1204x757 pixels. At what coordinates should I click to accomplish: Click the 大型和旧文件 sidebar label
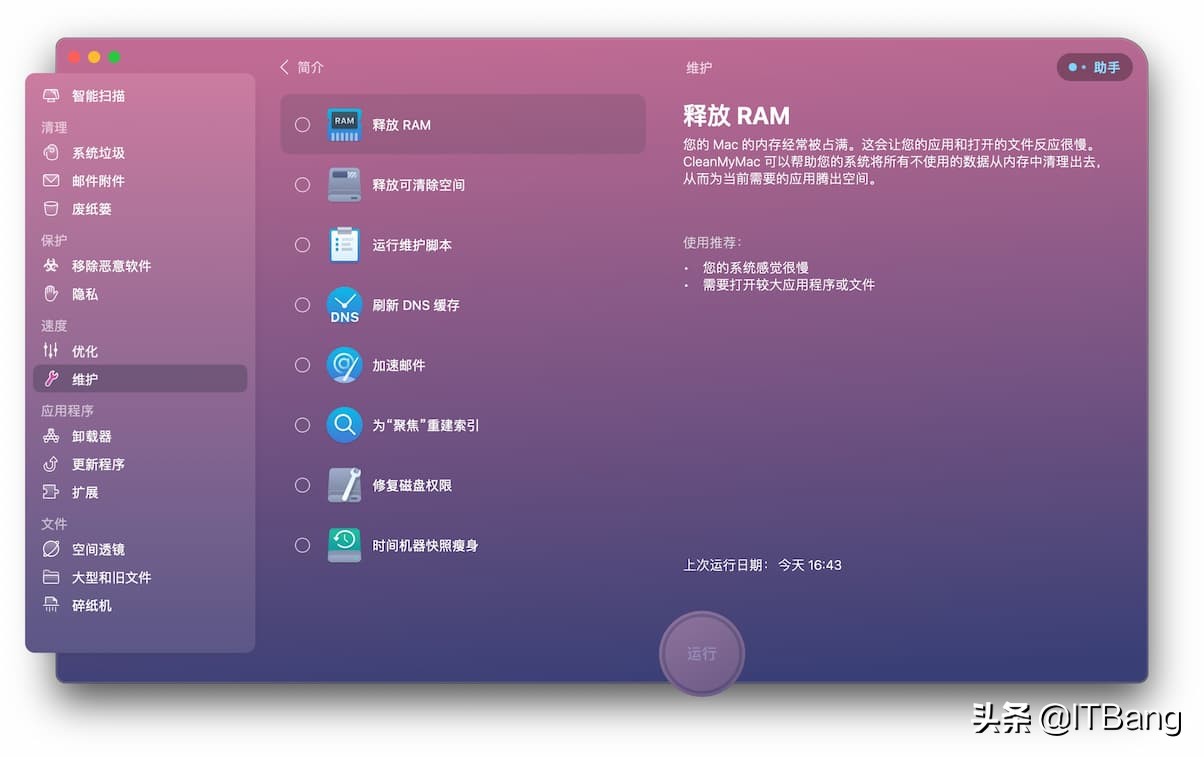tap(112, 577)
